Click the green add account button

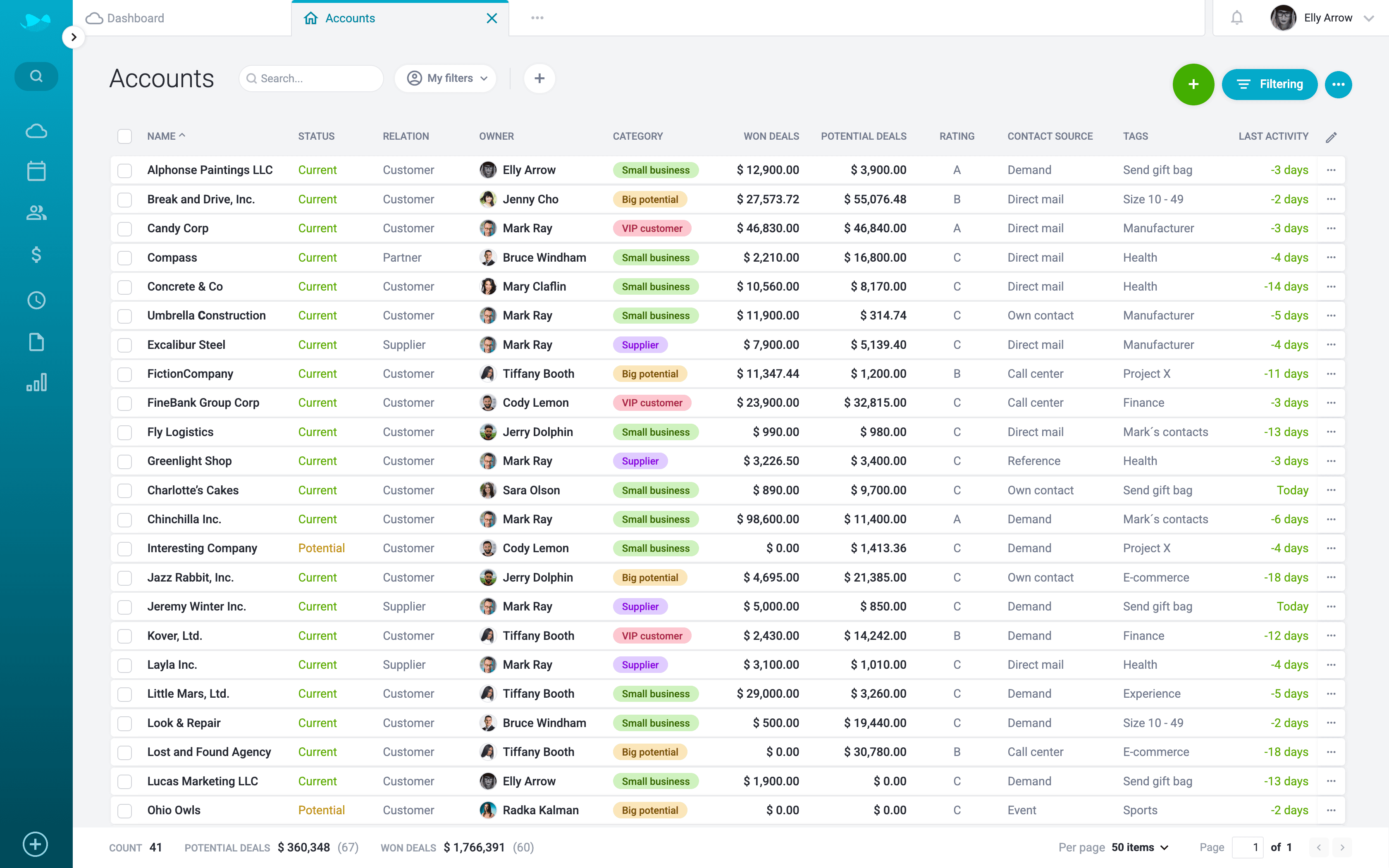1193,84
